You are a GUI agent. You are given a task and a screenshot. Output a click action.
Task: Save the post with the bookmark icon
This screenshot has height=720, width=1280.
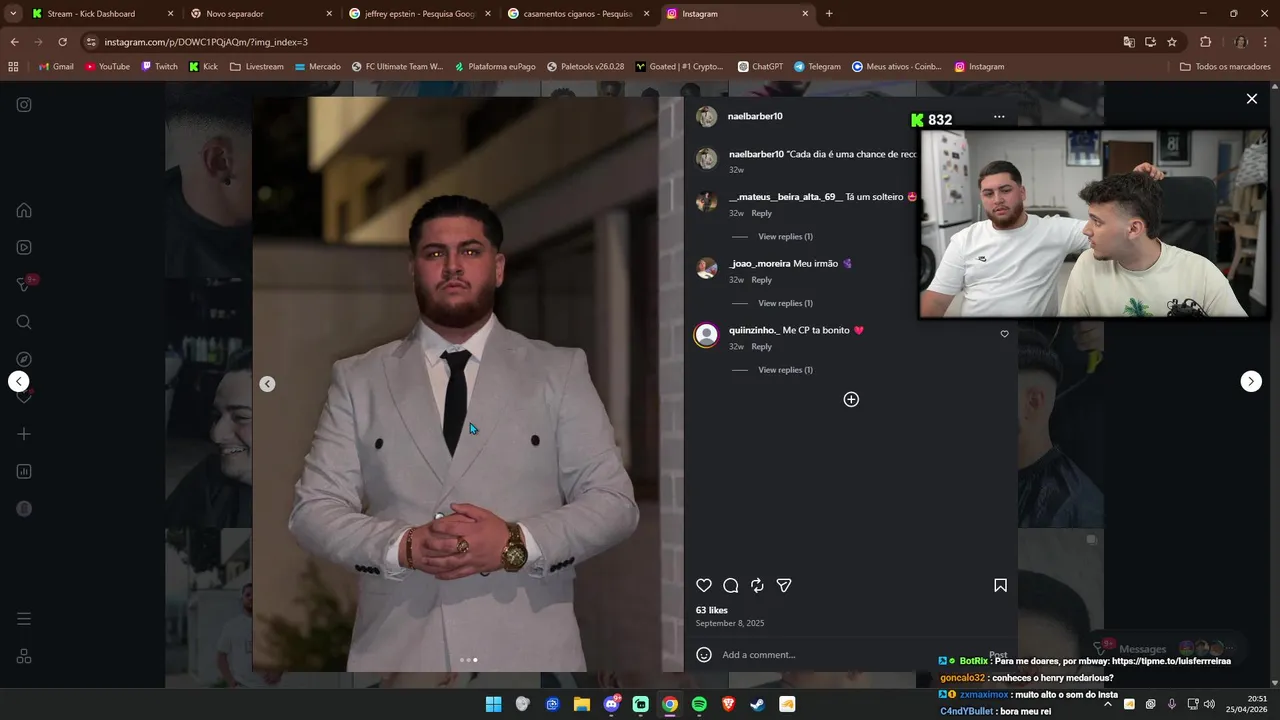[1000, 585]
